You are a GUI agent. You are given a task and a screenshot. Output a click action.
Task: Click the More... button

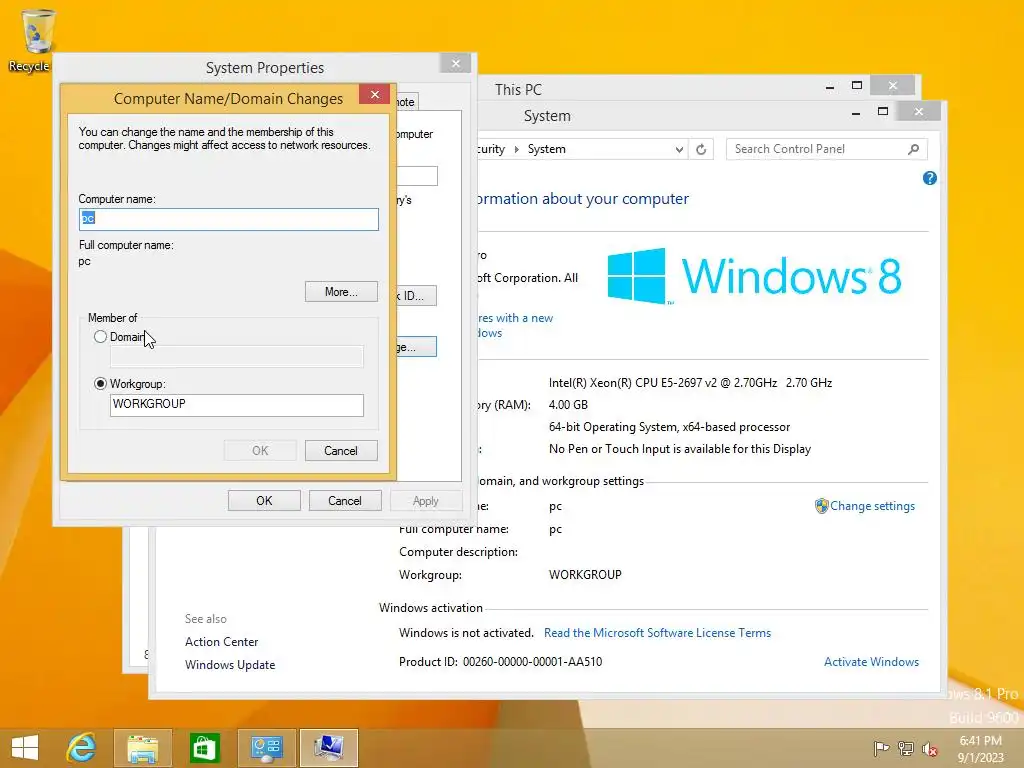[341, 292]
